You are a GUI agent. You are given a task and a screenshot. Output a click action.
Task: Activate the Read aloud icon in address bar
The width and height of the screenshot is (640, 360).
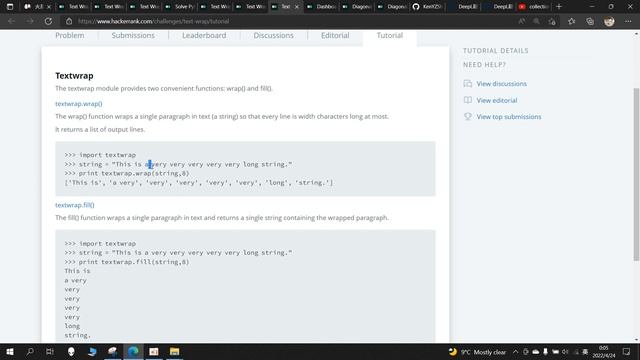522,21
